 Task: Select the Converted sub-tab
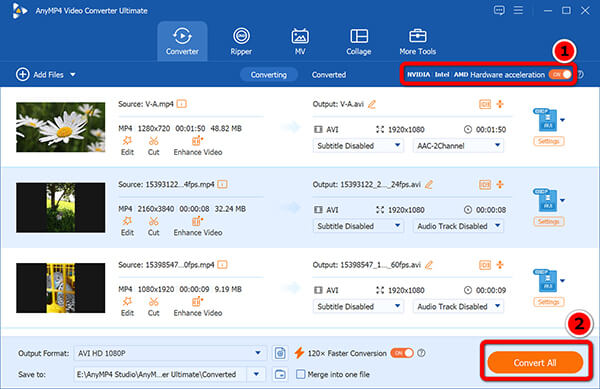329,75
